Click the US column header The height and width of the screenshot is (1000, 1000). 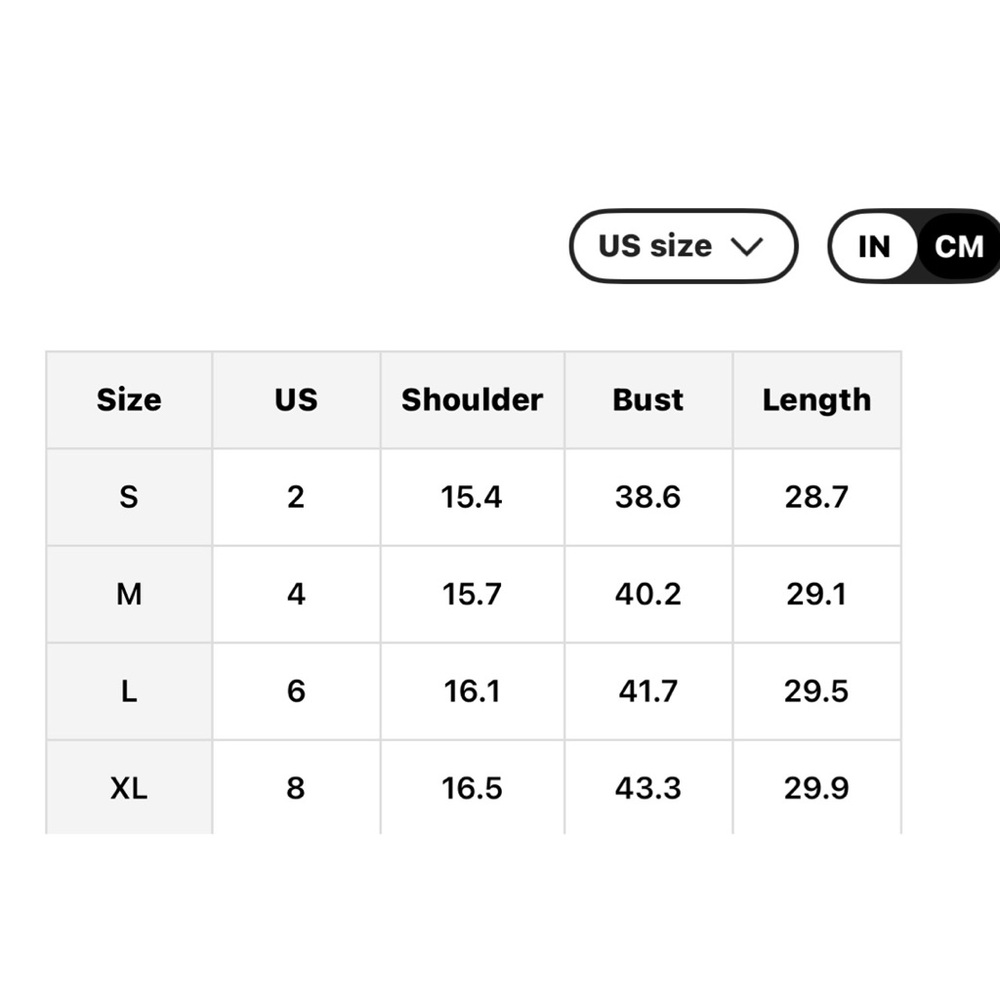pos(296,400)
